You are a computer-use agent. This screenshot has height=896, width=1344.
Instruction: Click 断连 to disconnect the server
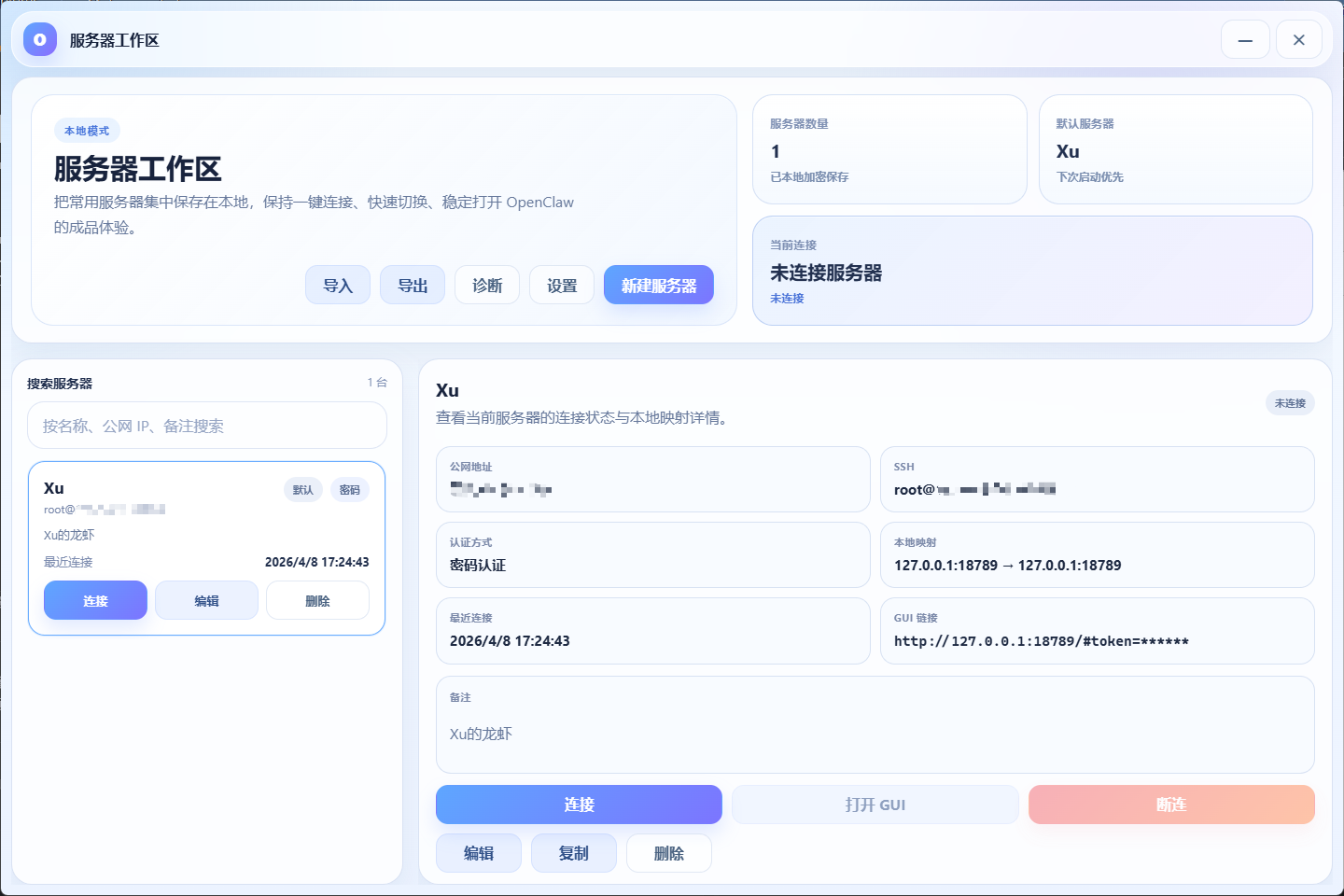coord(1171,805)
